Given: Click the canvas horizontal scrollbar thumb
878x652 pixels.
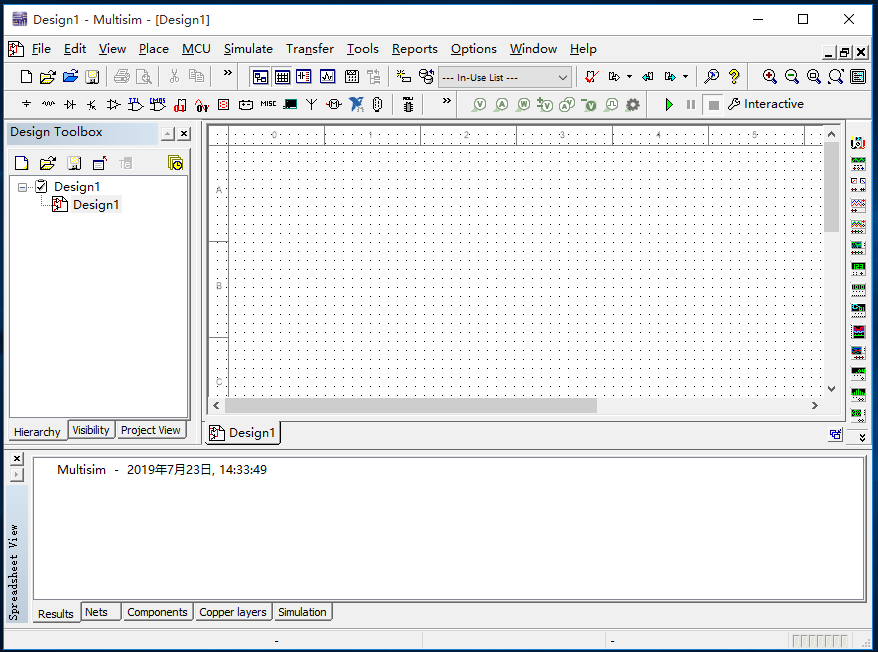Looking at the screenshot, I should click(410, 406).
